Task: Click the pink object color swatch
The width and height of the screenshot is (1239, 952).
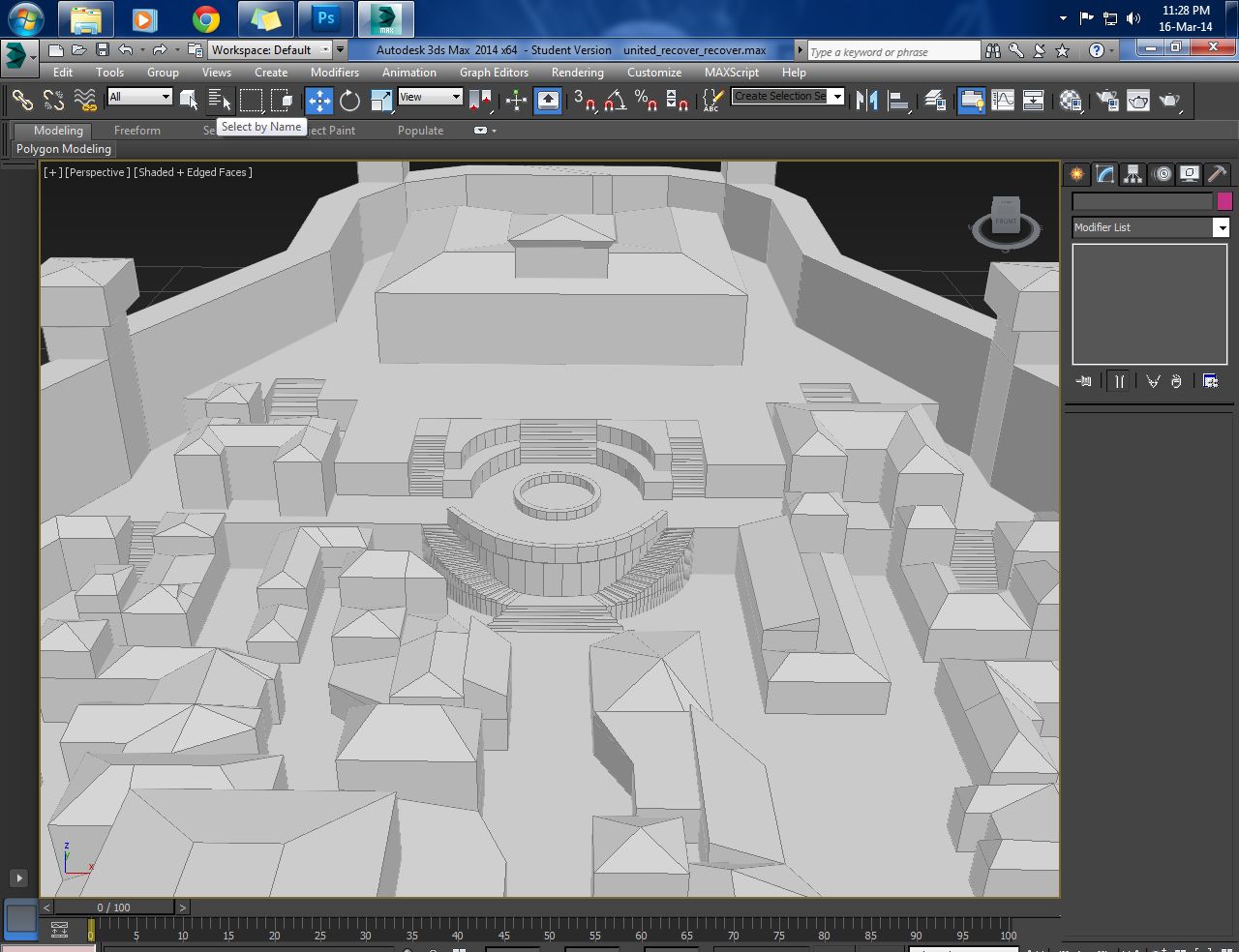Action: tap(1224, 201)
